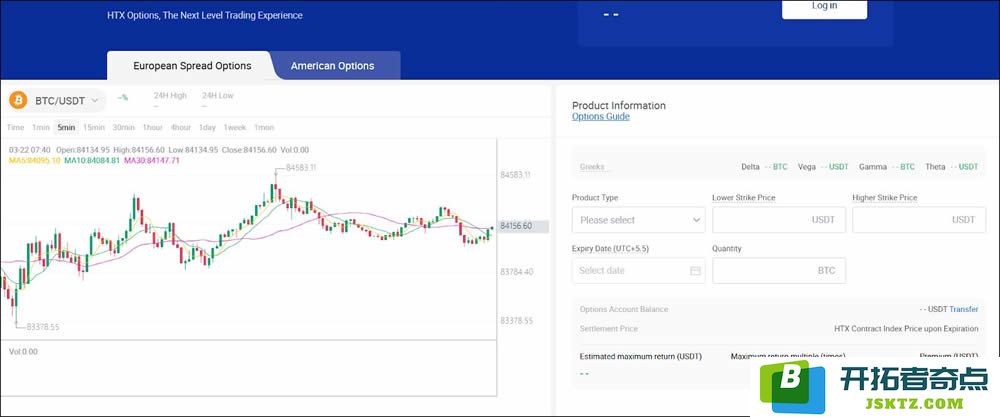Screen dimensions: 1000x417
Task: Click the Settlement Price label
Action: 608,329
